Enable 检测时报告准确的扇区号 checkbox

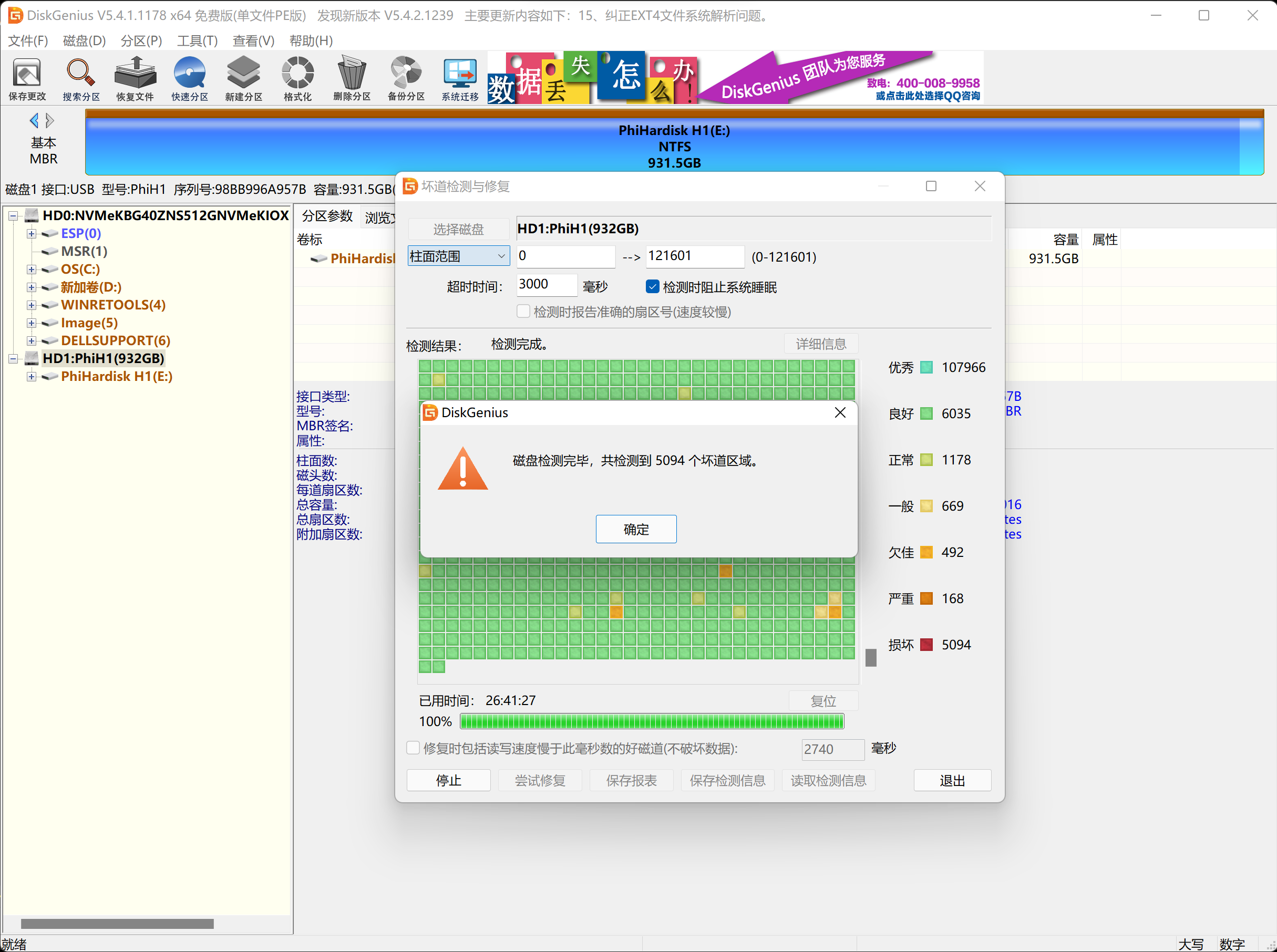coord(523,311)
